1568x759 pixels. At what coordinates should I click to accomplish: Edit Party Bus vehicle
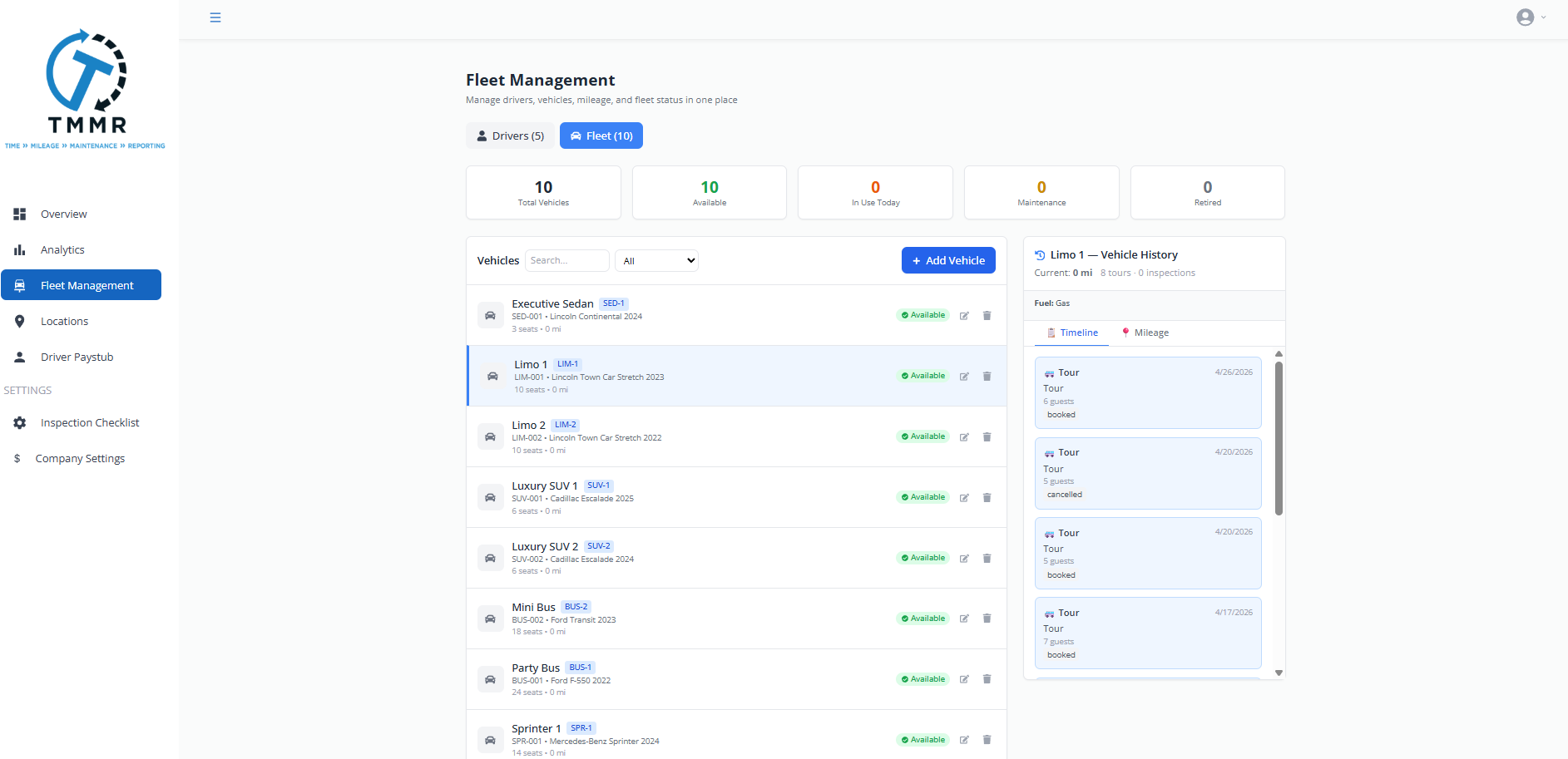[964, 679]
